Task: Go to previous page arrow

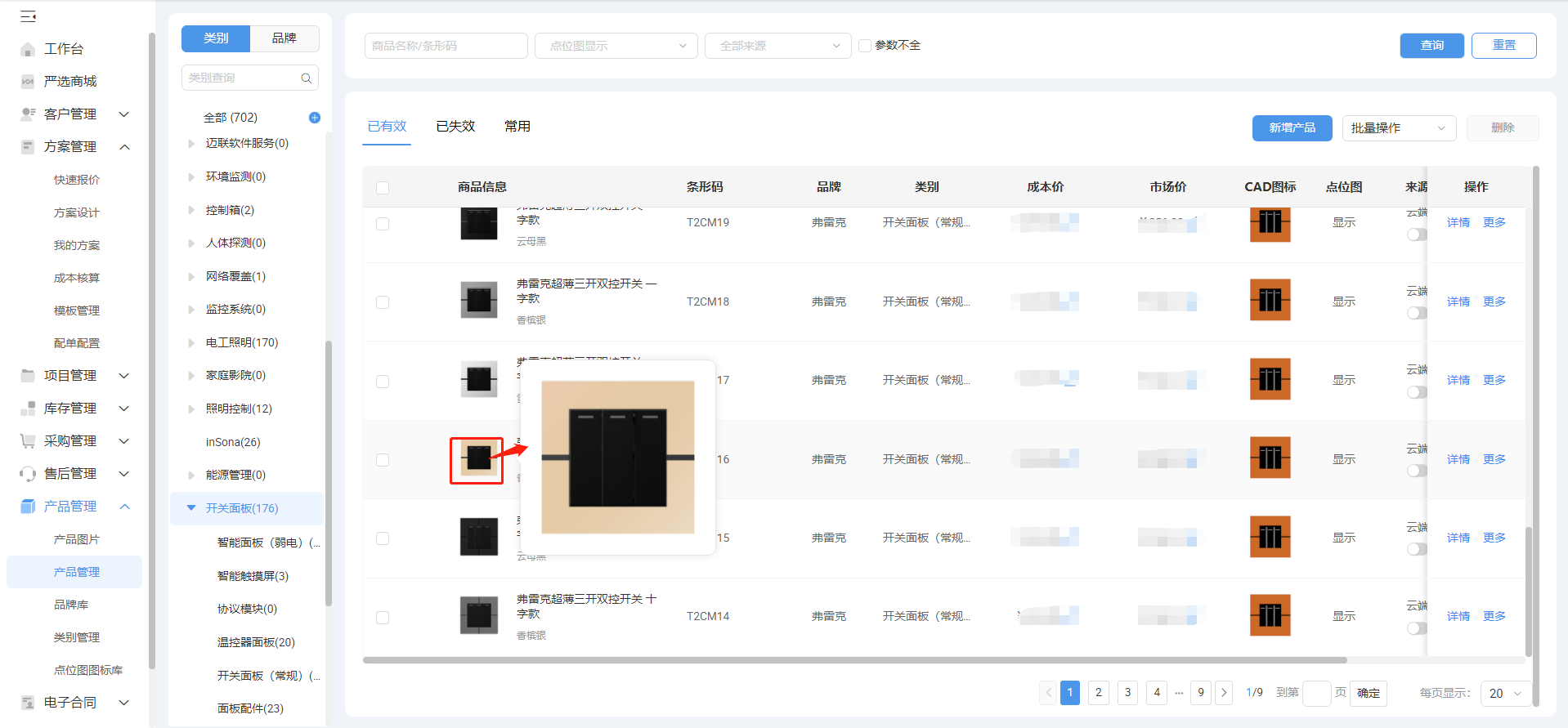Action: click(1048, 693)
